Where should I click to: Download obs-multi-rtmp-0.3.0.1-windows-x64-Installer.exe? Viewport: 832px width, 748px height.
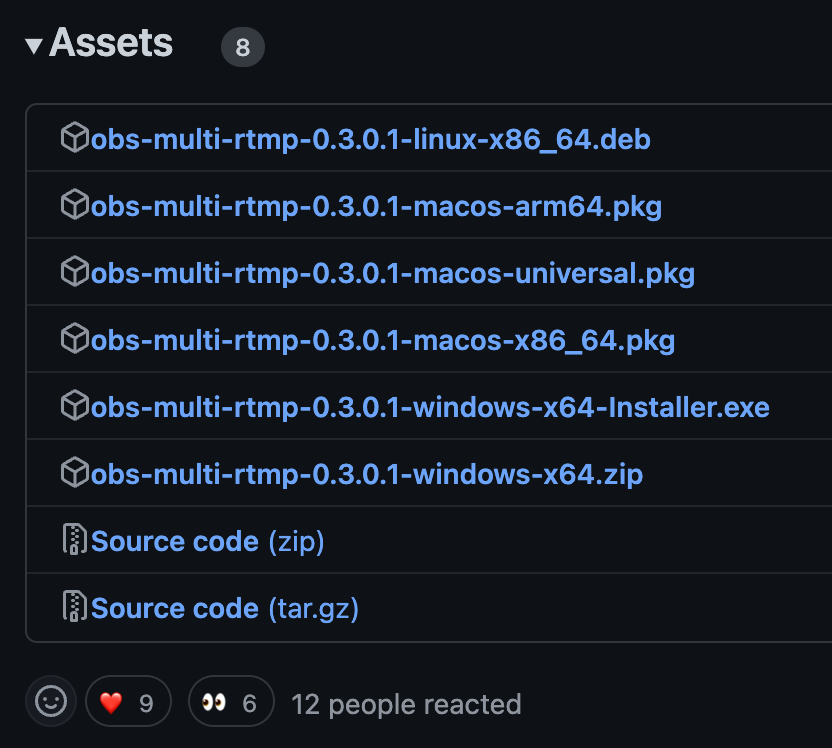(x=430, y=407)
